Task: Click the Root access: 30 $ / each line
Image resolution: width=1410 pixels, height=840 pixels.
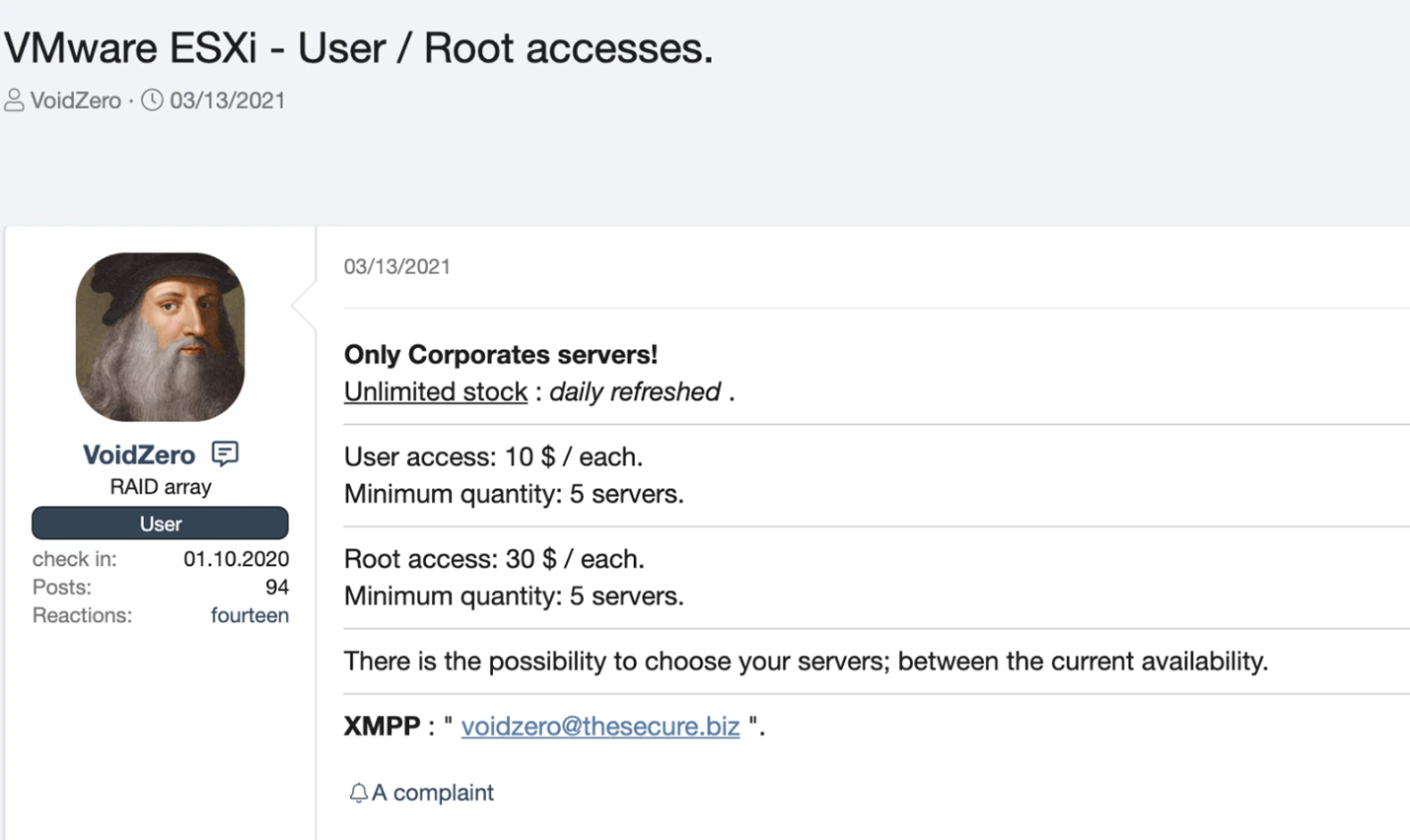Action: click(x=494, y=559)
